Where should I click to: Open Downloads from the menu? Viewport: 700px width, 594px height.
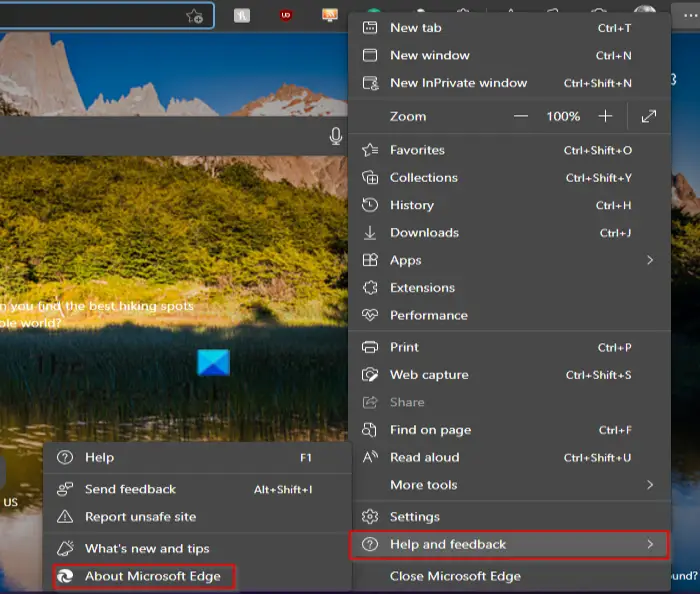[x=509, y=233]
